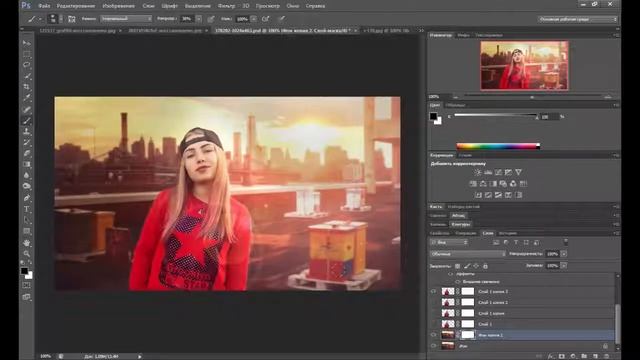This screenshot has width=640, height=360.
Task: Select the Eyedropper tool
Action: coord(27,98)
